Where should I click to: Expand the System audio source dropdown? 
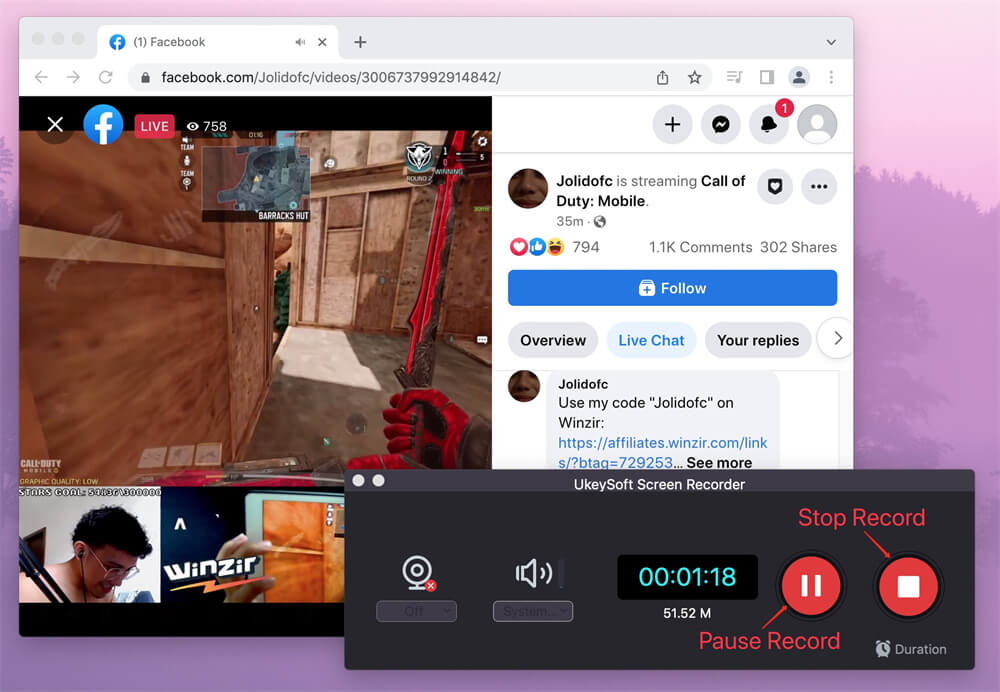point(533,610)
